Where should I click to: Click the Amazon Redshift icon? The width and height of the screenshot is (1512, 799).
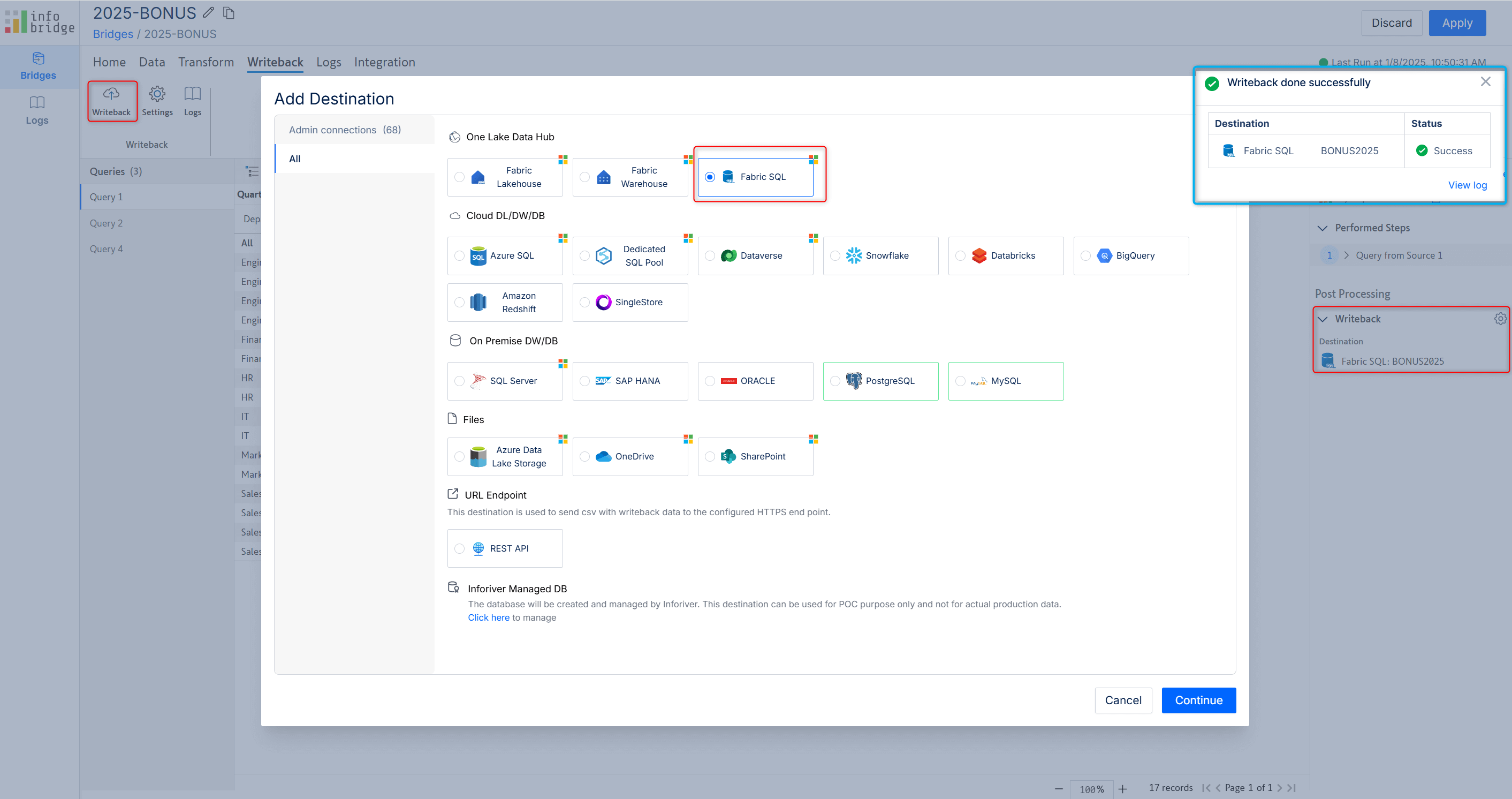click(478, 303)
